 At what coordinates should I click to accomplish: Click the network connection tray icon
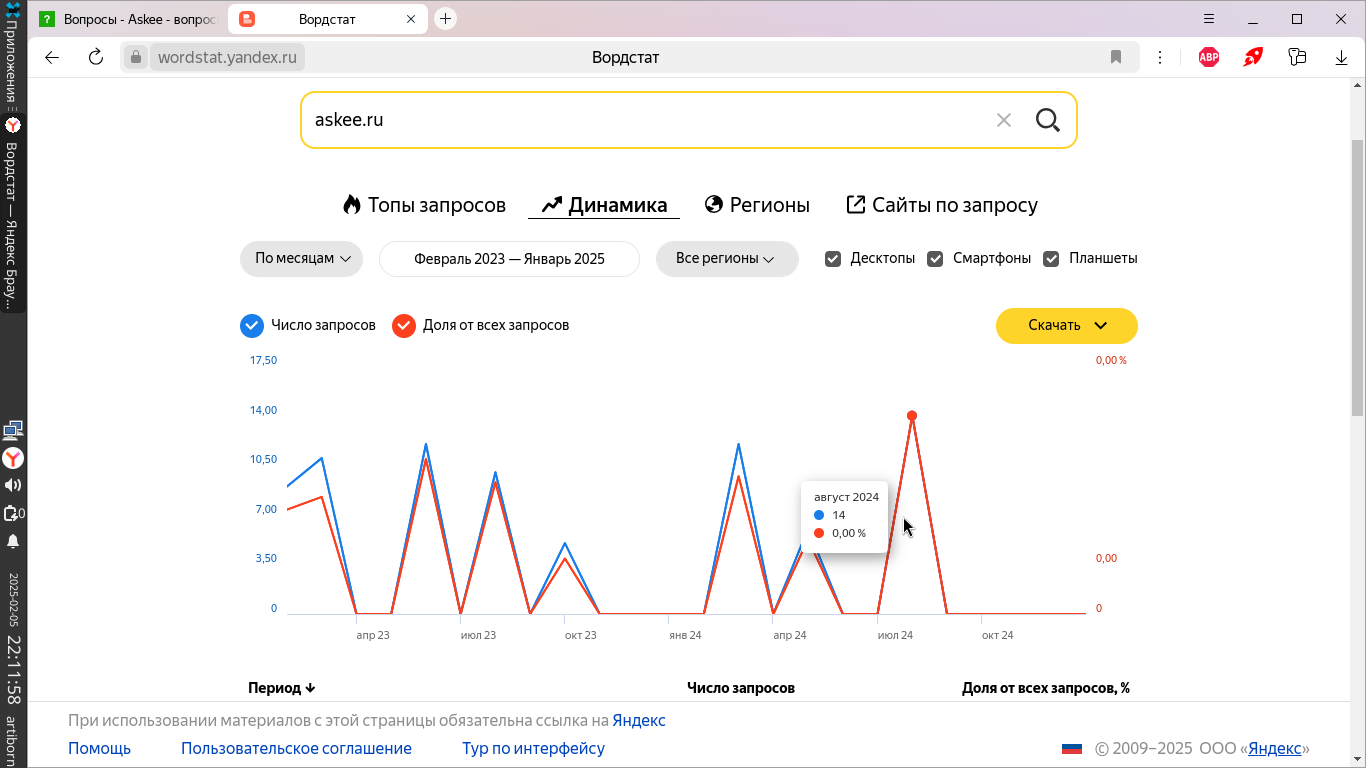pos(13,431)
